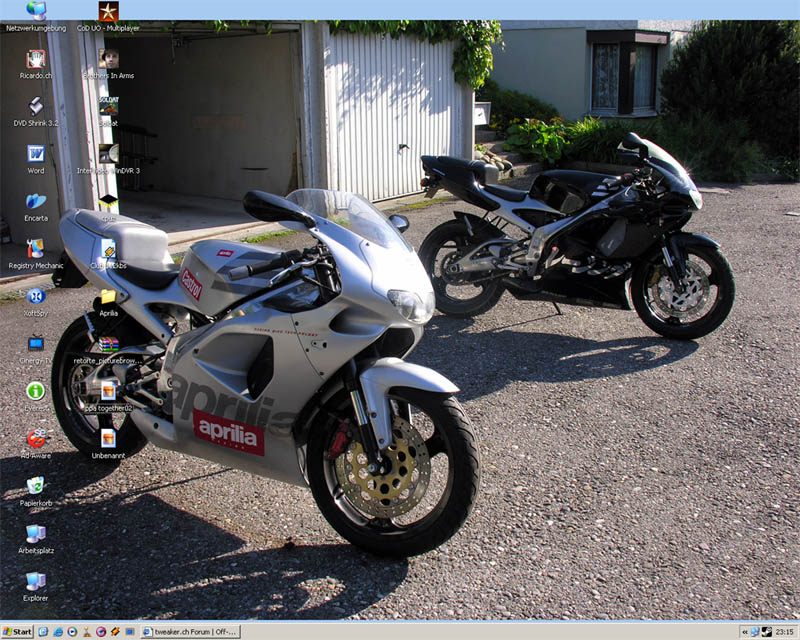Select the XoftSpy desktop icon
Viewport: 800px width, 640px height.
(x=36, y=296)
